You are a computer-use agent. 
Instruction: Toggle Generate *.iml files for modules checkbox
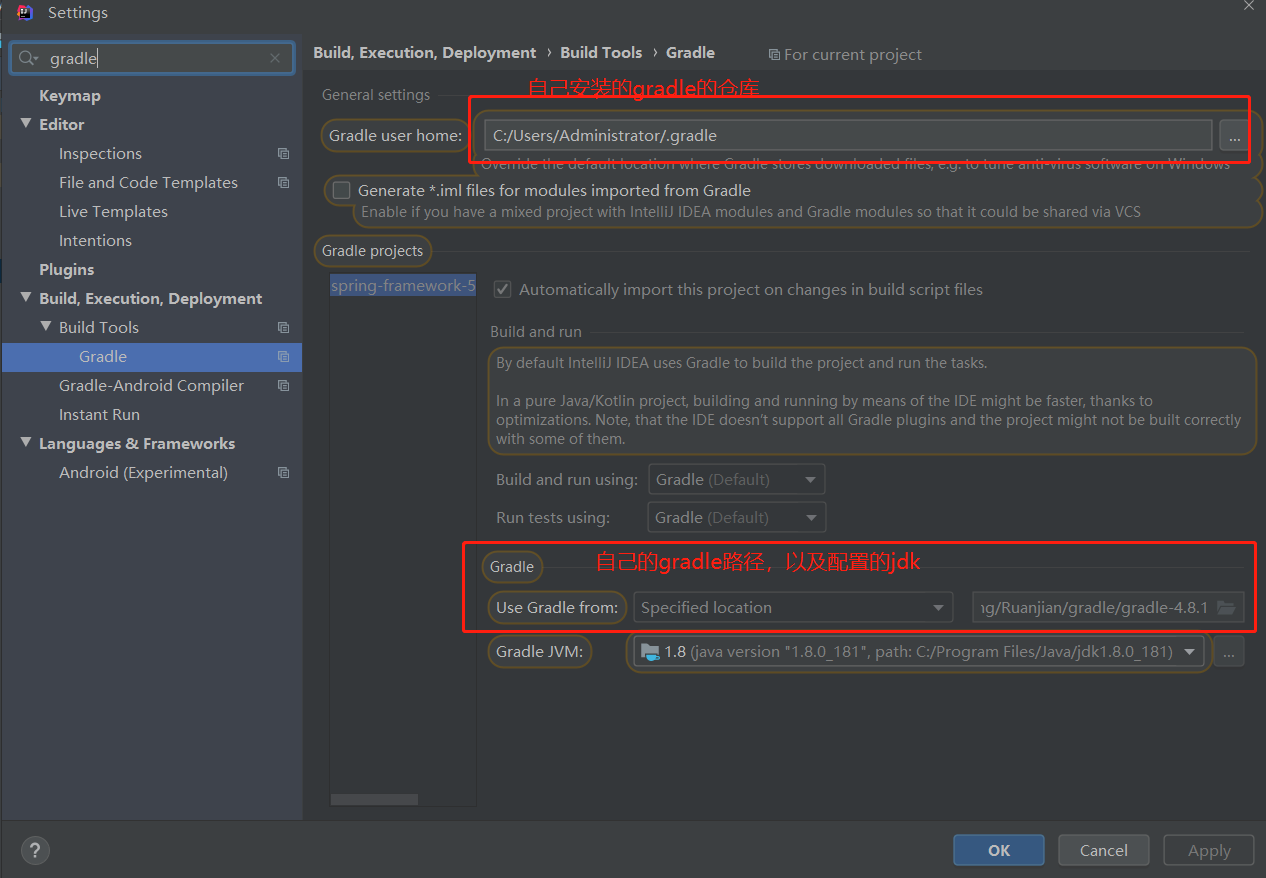pyautogui.click(x=342, y=190)
